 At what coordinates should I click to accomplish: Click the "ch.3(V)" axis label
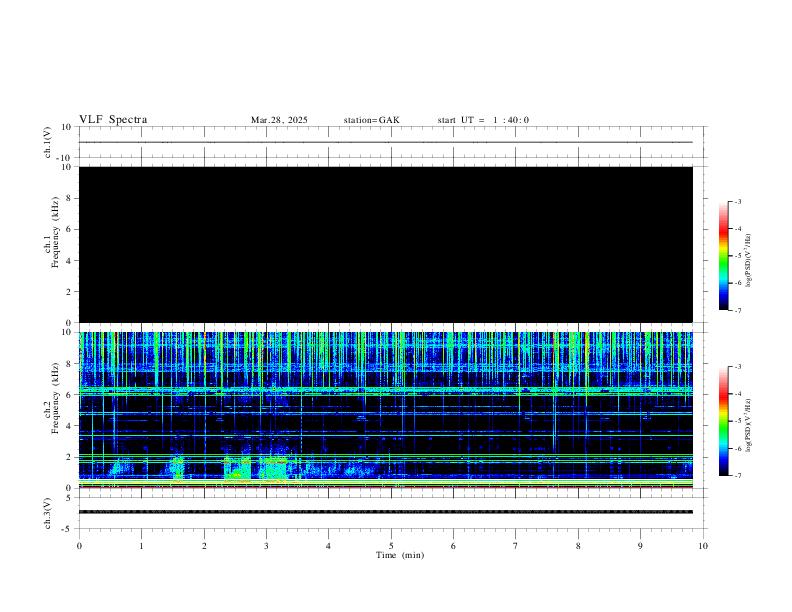pyautogui.click(x=48, y=514)
